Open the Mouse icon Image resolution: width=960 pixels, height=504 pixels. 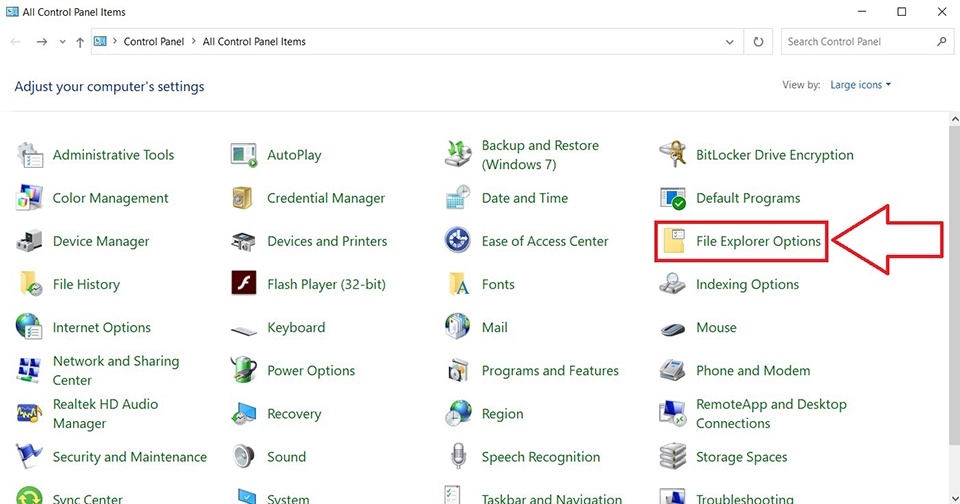[x=672, y=329]
